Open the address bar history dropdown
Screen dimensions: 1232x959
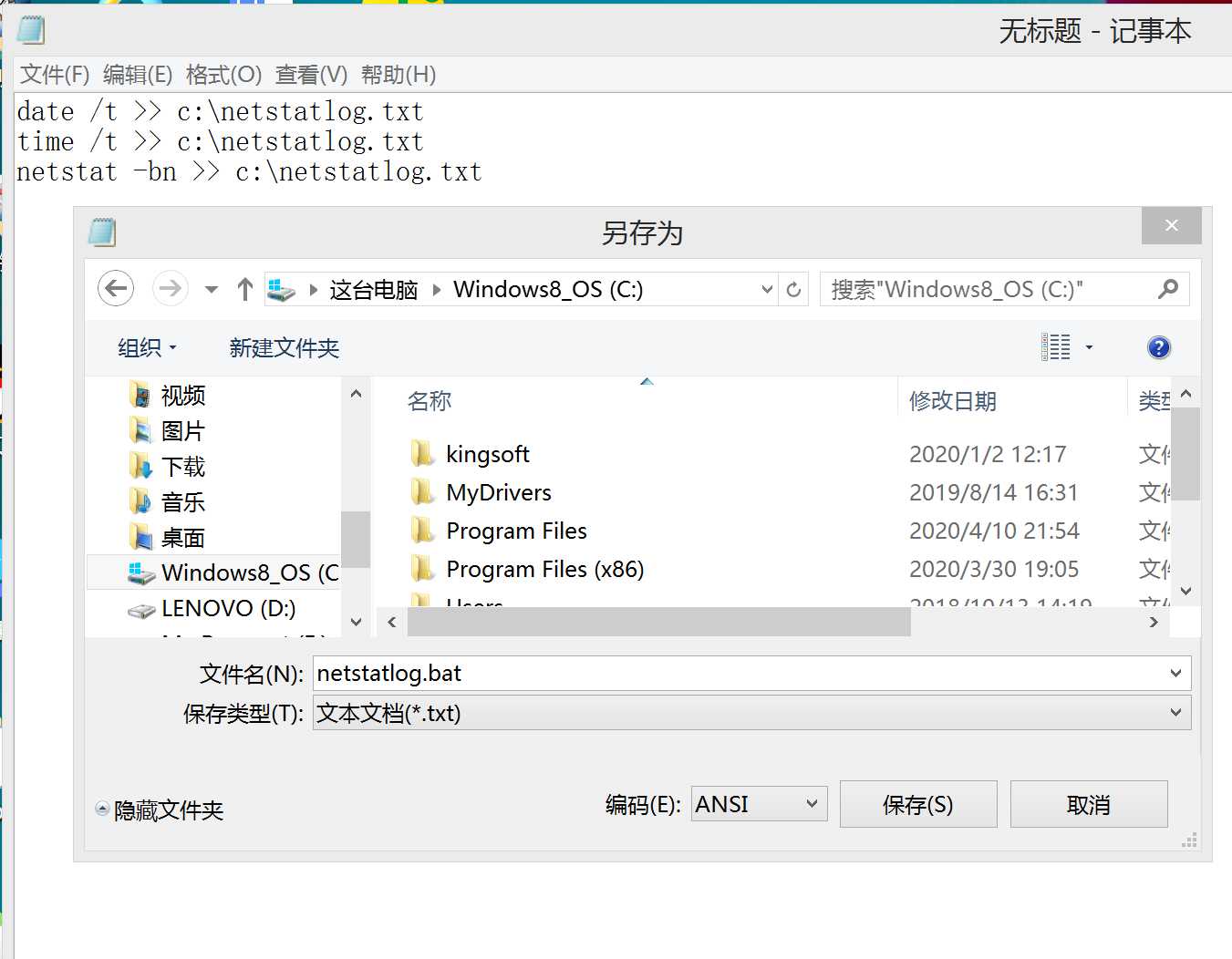tap(767, 290)
